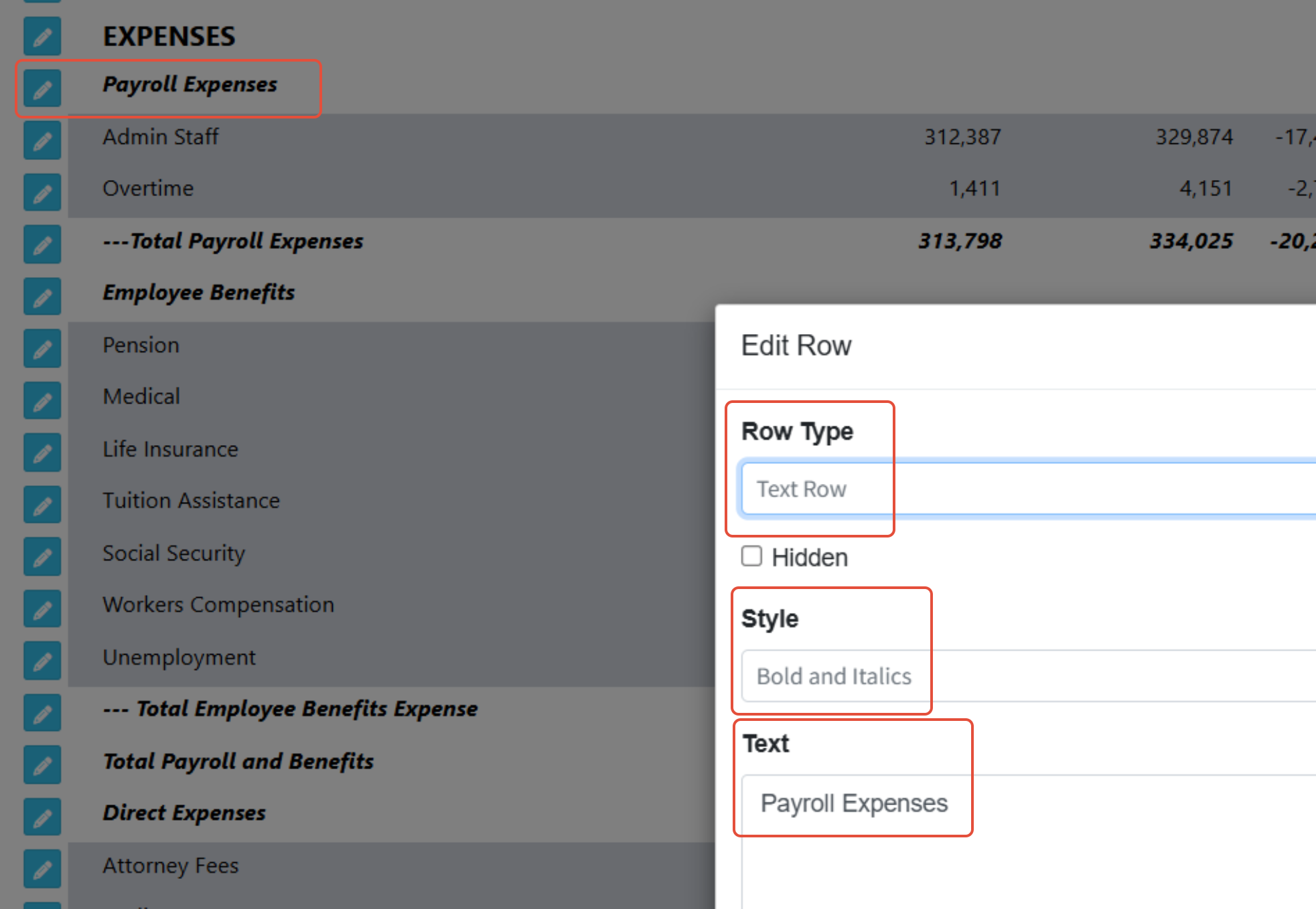Click the pencil beside Unemployment
This screenshot has width=1316, height=909.
(42, 661)
